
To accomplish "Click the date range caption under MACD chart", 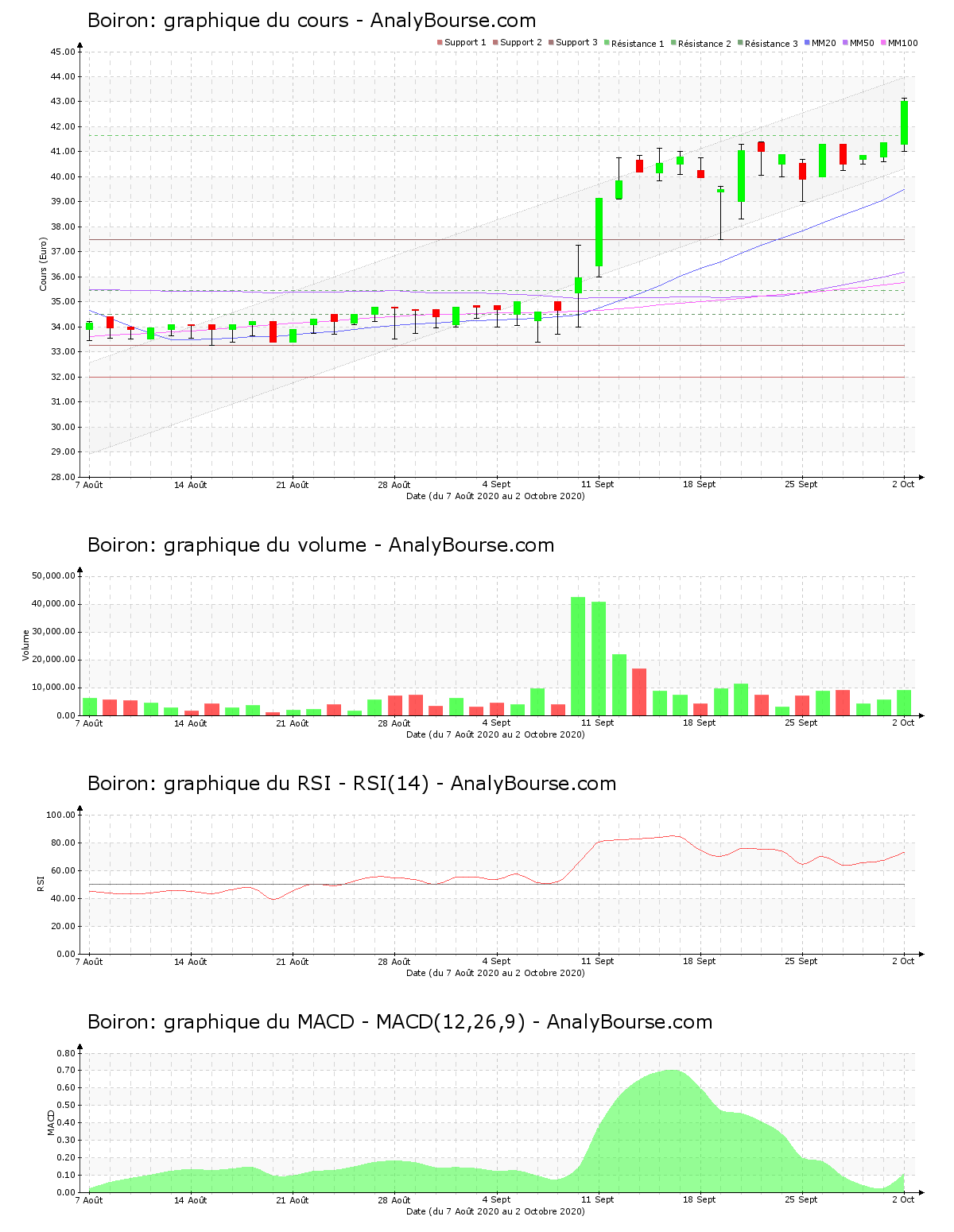I will tap(495, 1211).
